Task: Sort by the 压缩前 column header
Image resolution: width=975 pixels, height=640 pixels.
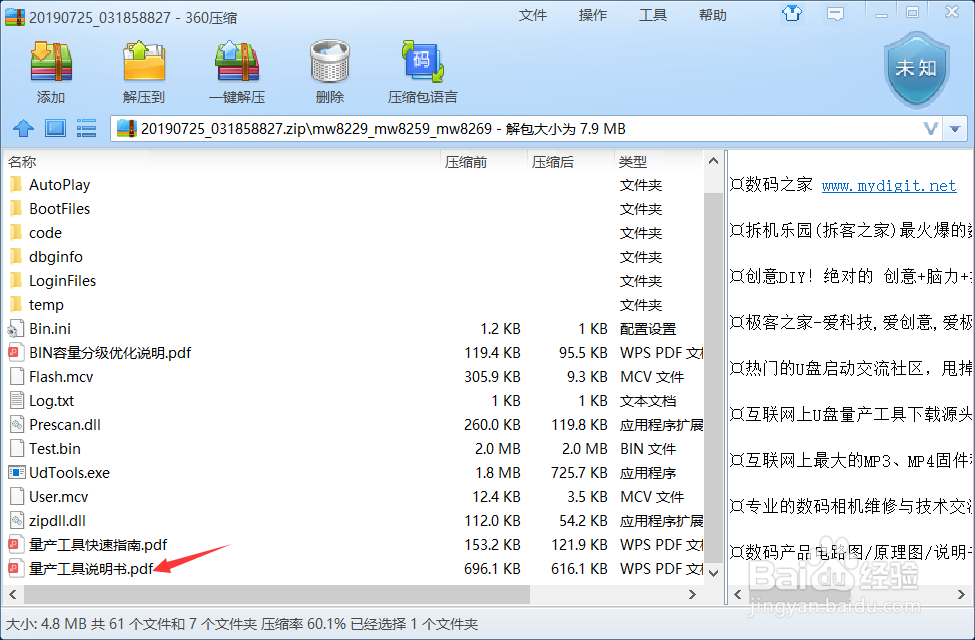Action: (484, 162)
